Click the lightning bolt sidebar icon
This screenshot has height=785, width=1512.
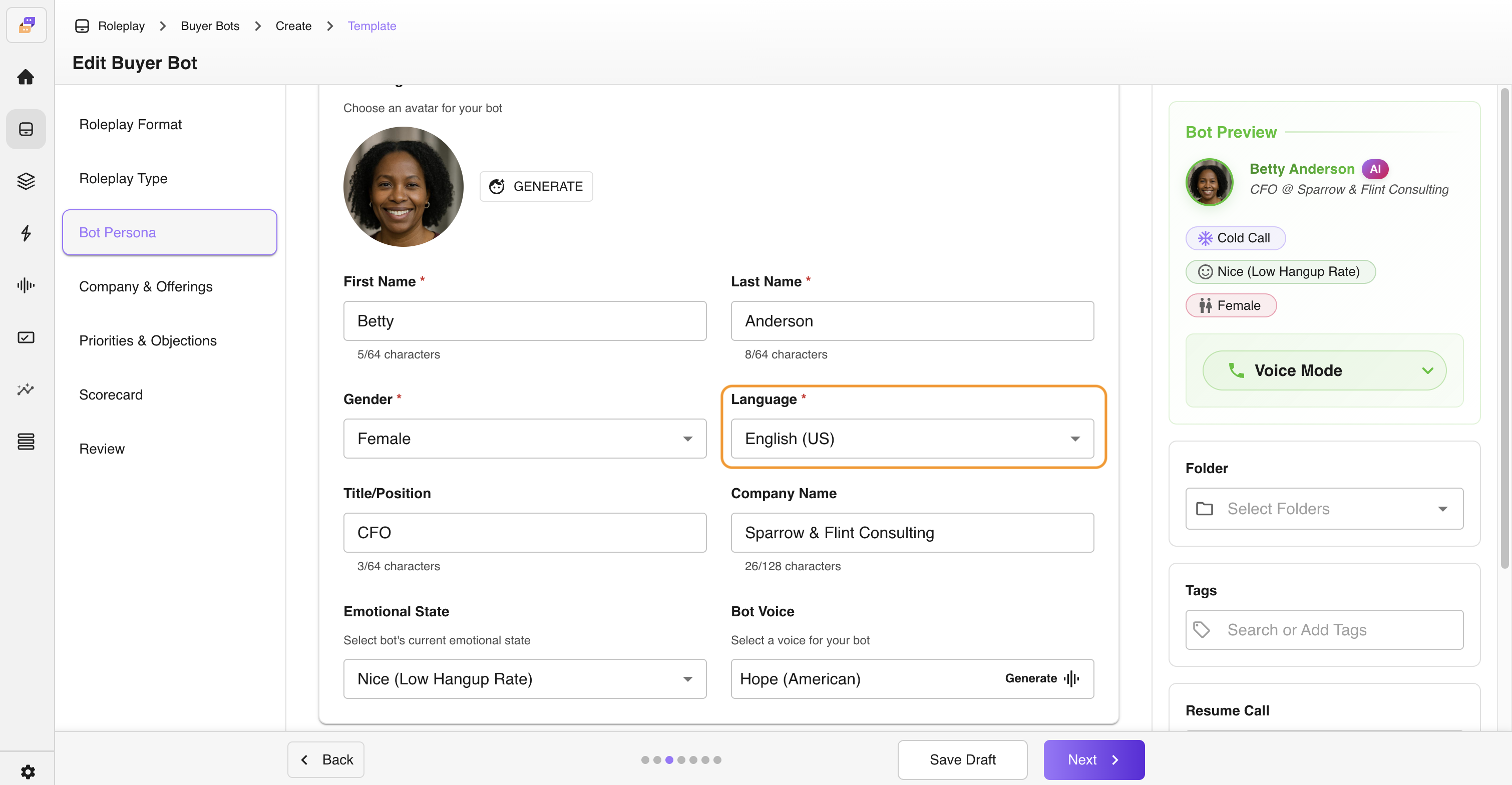click(26, 233)
